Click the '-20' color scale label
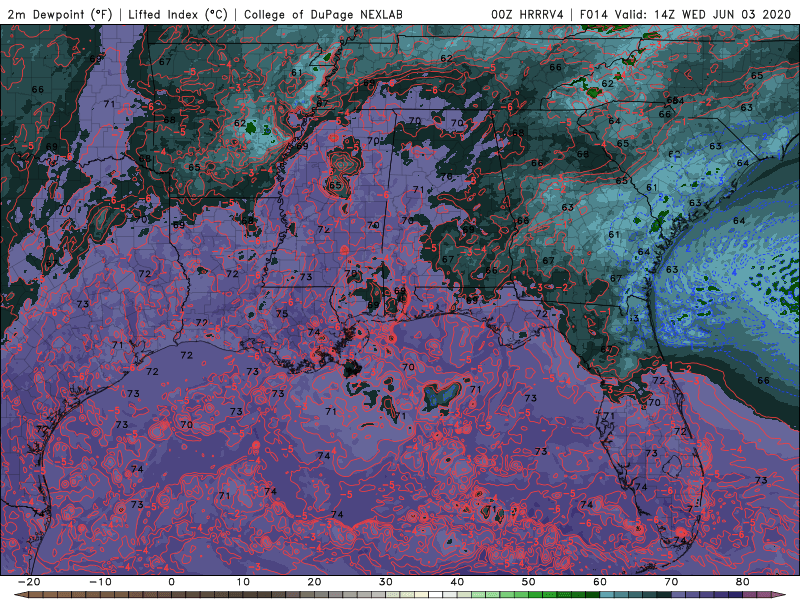The width and height of the screenshot is (800, 600). 29,582
